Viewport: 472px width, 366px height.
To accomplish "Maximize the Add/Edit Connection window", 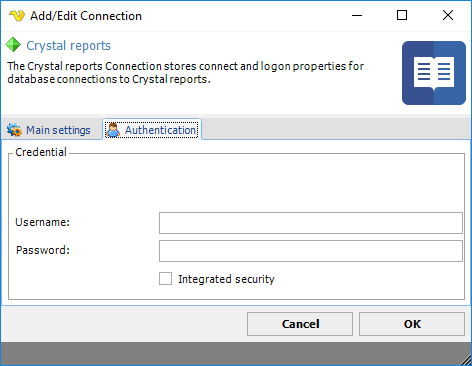I will (402, 15).
